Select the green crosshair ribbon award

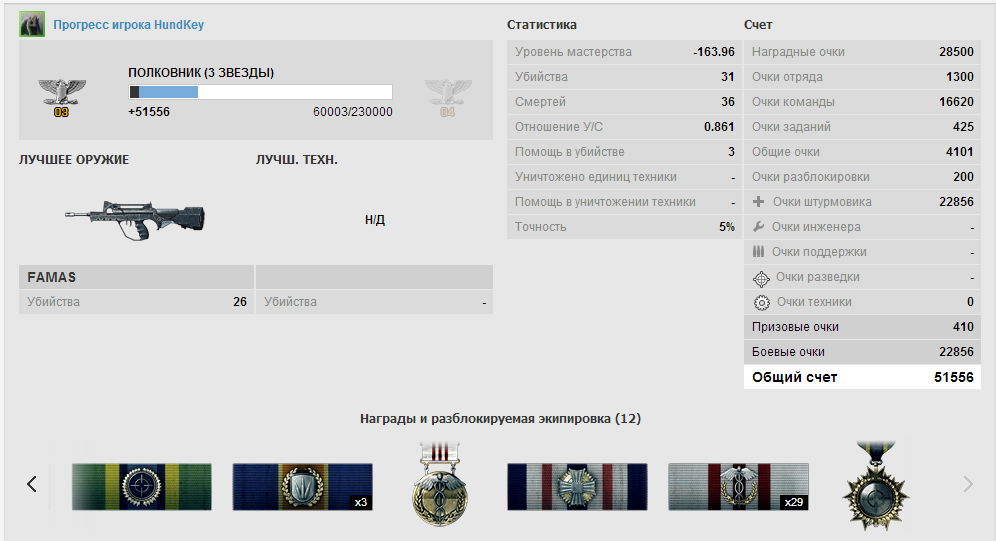coord(142,486)
